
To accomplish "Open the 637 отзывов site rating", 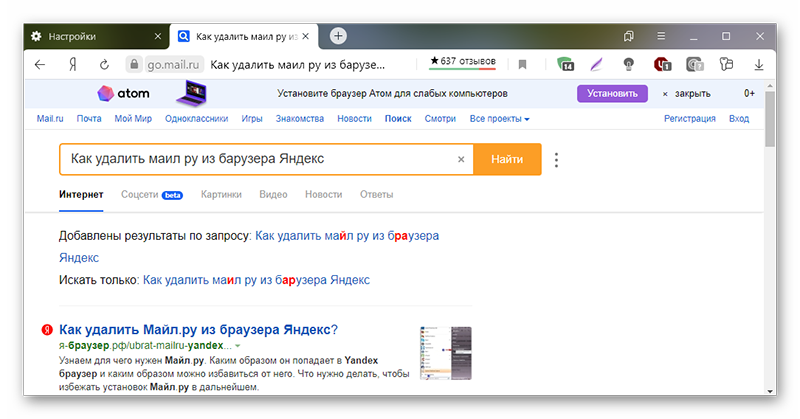I will point(463,62).
